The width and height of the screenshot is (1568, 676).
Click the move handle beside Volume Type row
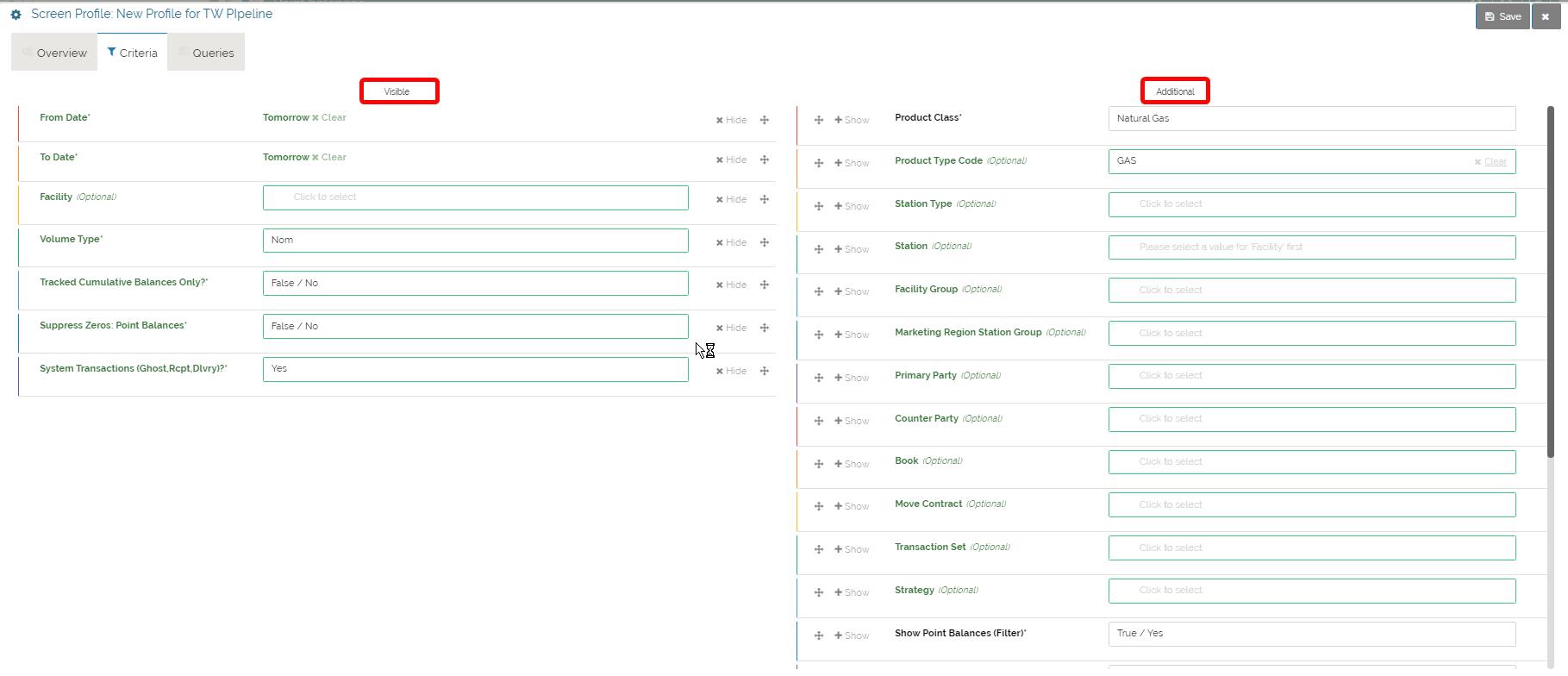click(x=764, y=242)
